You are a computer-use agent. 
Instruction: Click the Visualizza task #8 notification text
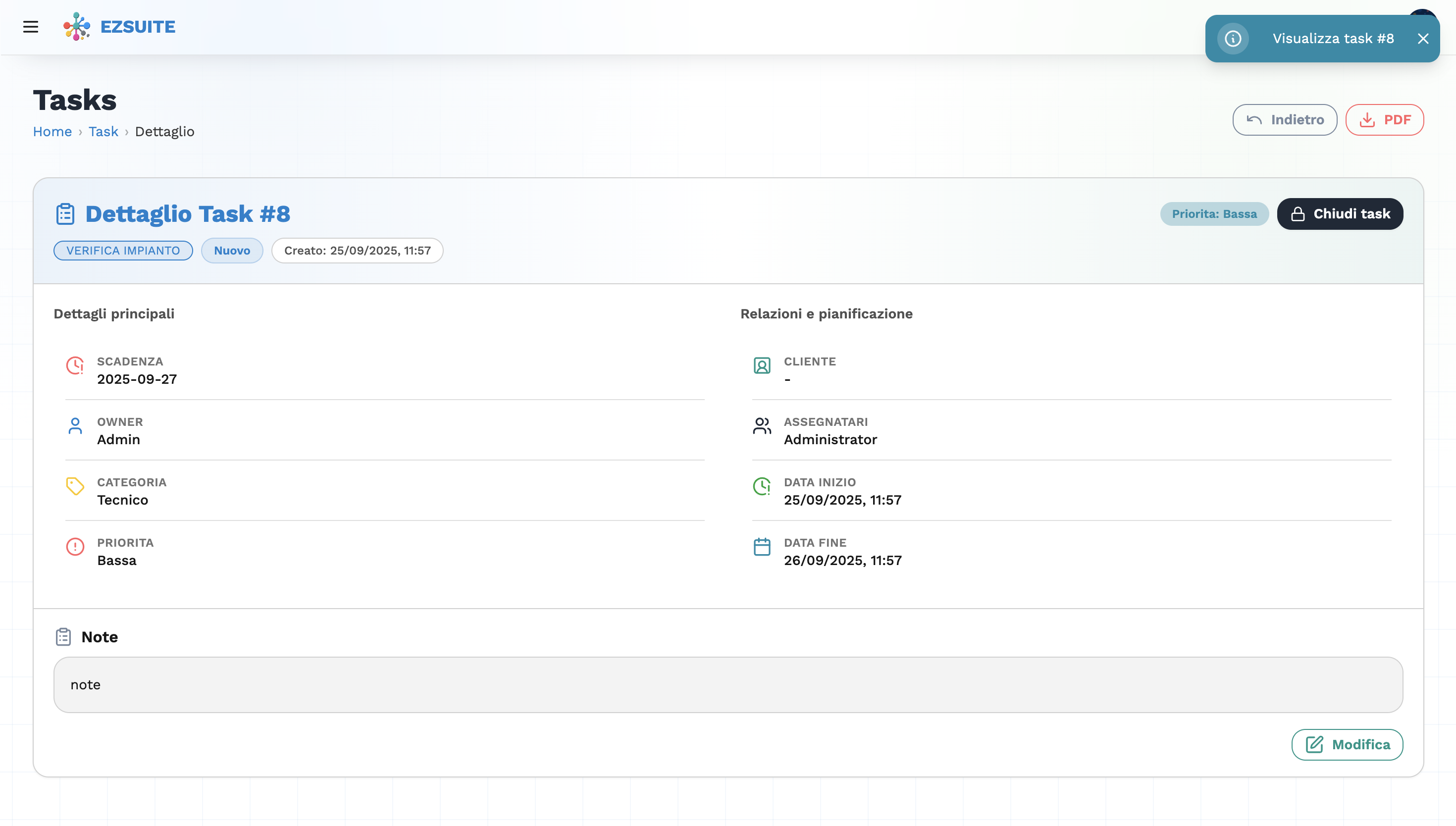[x=1333, y=39]
